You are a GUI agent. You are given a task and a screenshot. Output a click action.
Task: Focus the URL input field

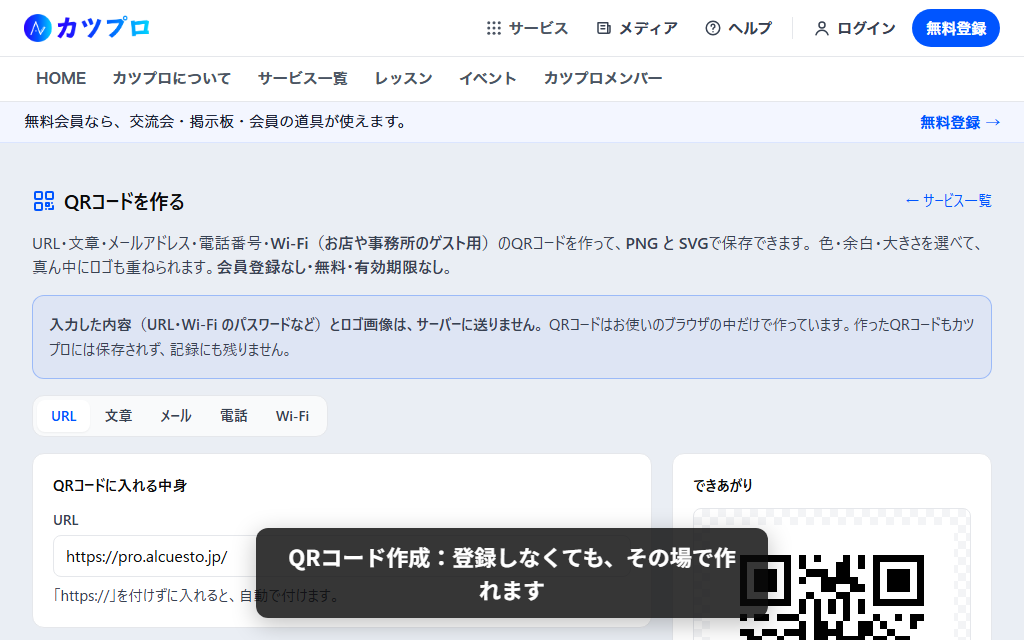(x=342, y=556)
